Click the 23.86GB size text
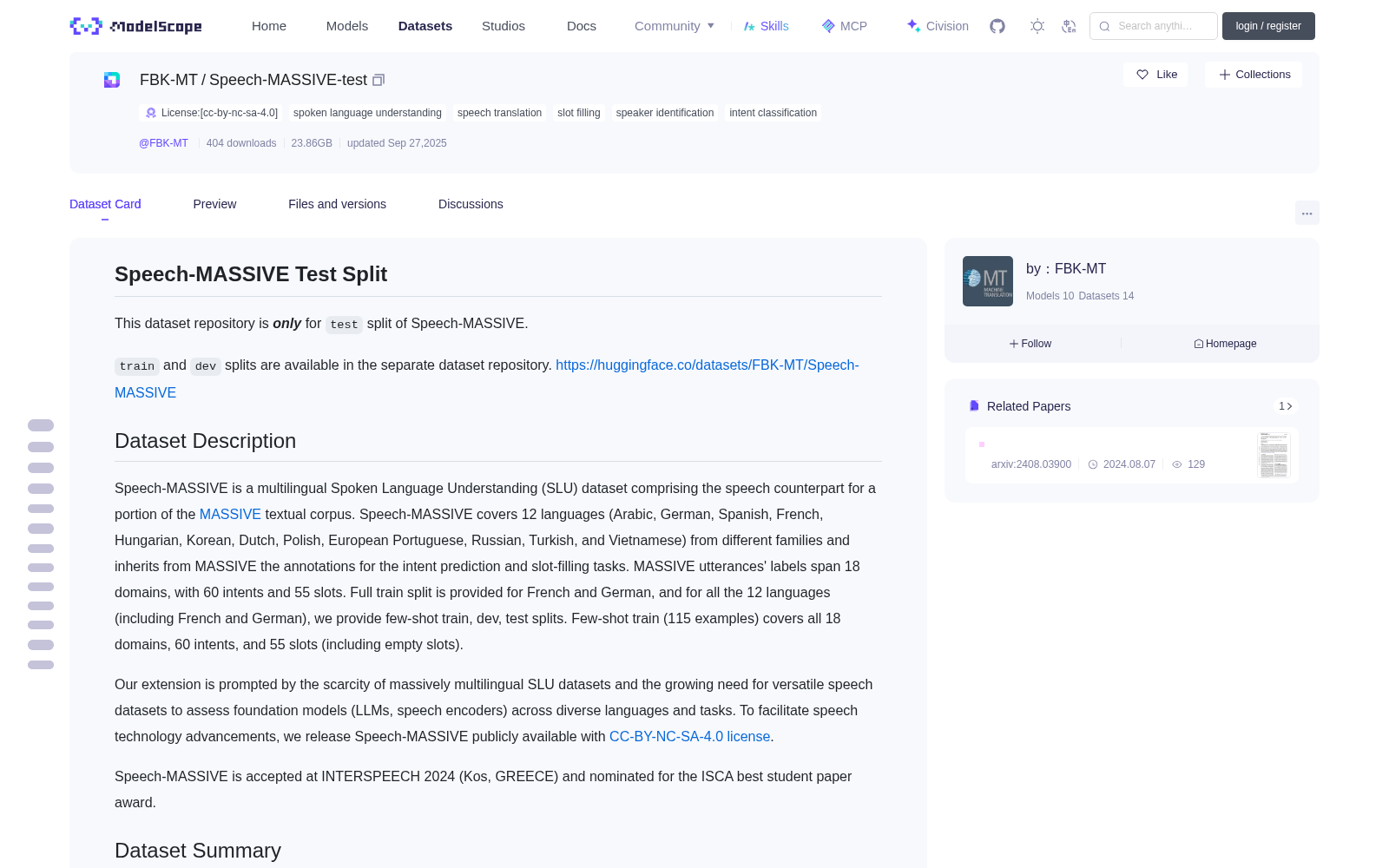The width and height of the screenshot is (1389, 868). pos(312,143)
